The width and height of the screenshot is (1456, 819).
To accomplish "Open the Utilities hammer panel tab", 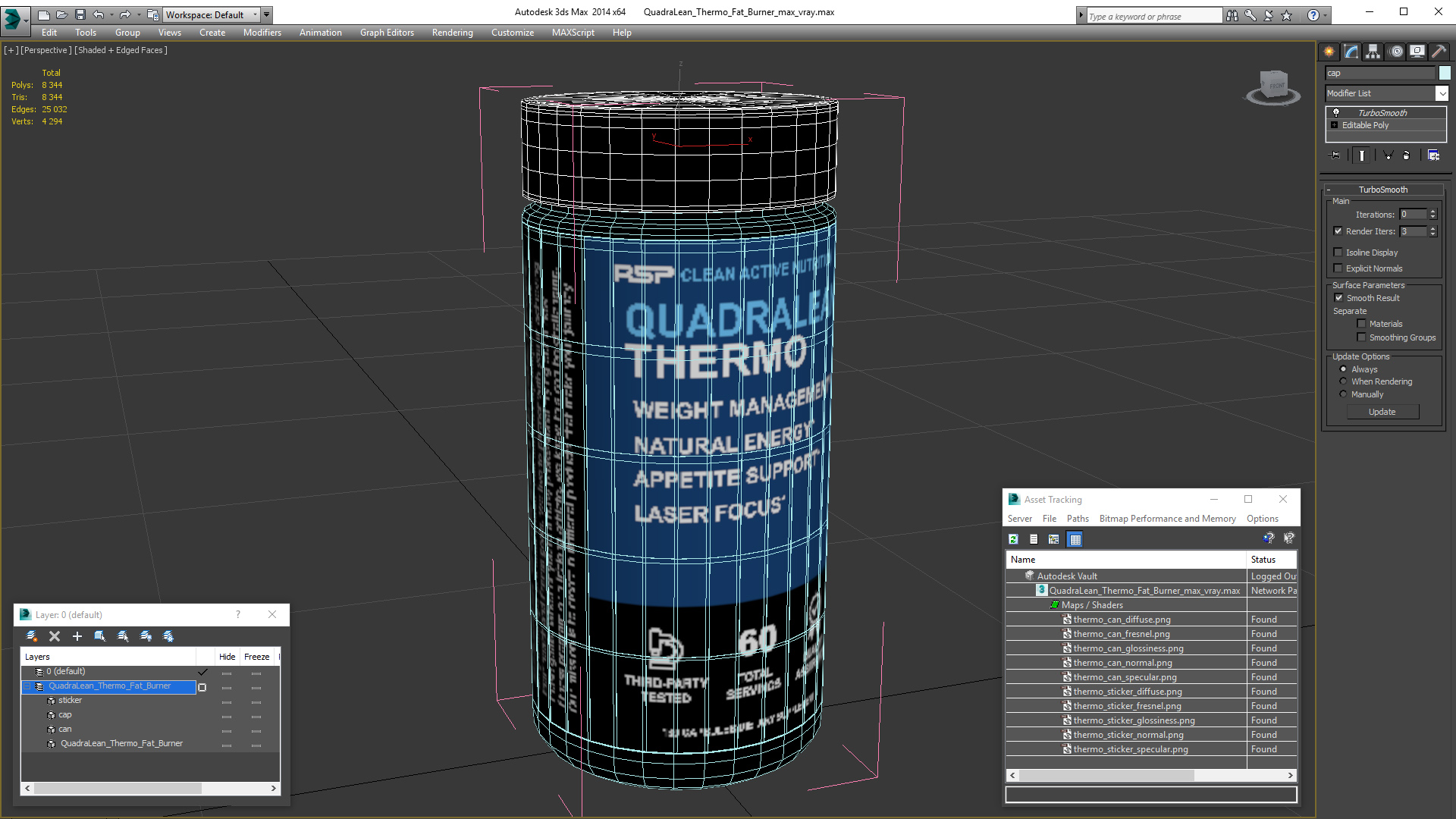I will click(1438, 52).
